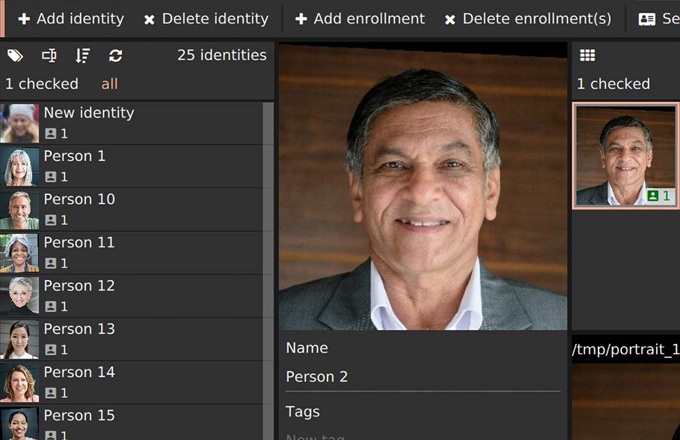Choose Person 13 from the list

pyautogui.click(x=79, y=329)
